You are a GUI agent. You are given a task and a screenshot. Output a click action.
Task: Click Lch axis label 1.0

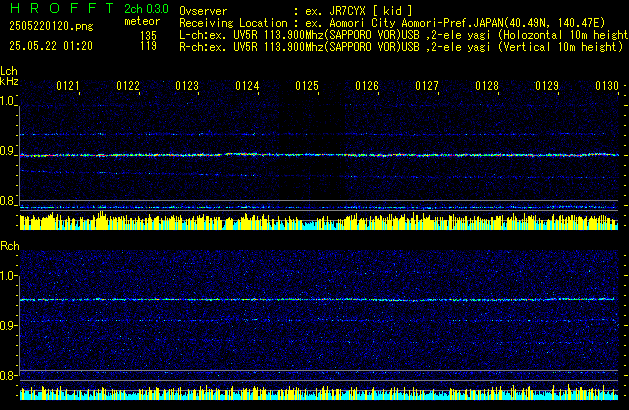(7, 101)
